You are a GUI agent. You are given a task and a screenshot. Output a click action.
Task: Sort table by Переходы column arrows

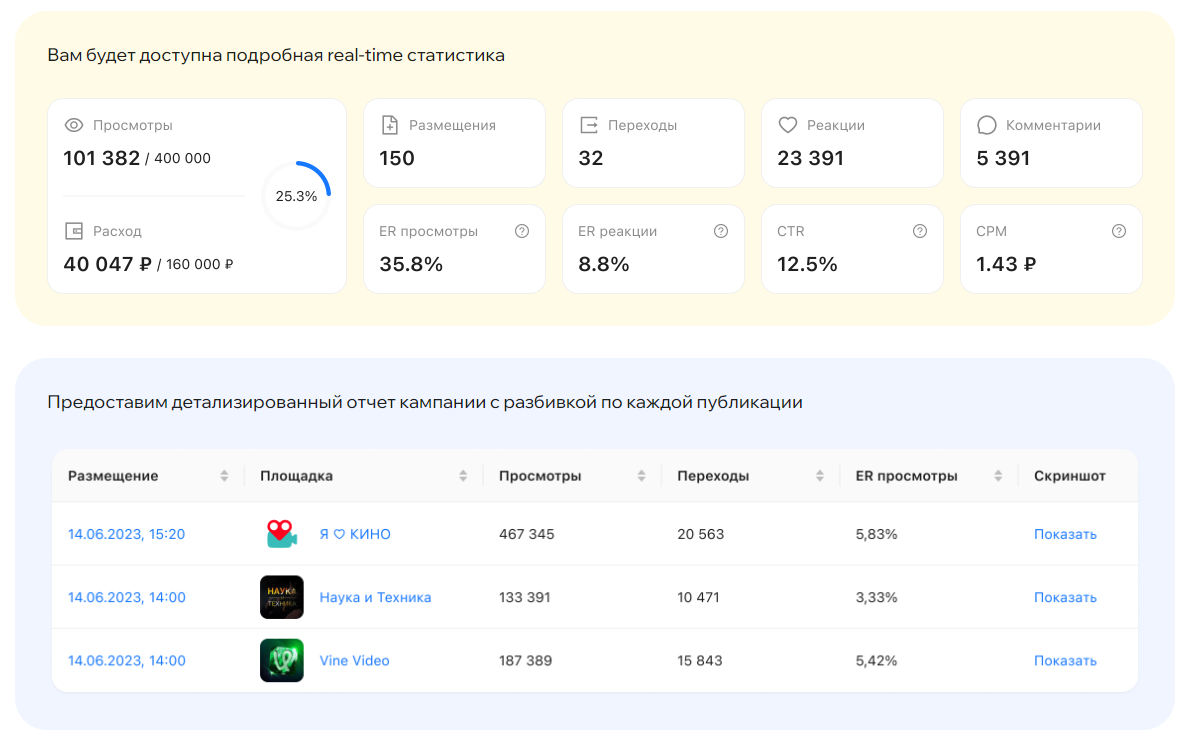pyautogui.click(x=820, y=476)
